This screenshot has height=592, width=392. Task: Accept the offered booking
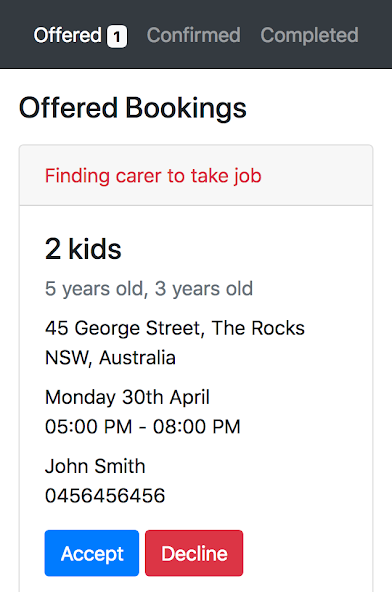pyautogui.click(x=92, y=553)
